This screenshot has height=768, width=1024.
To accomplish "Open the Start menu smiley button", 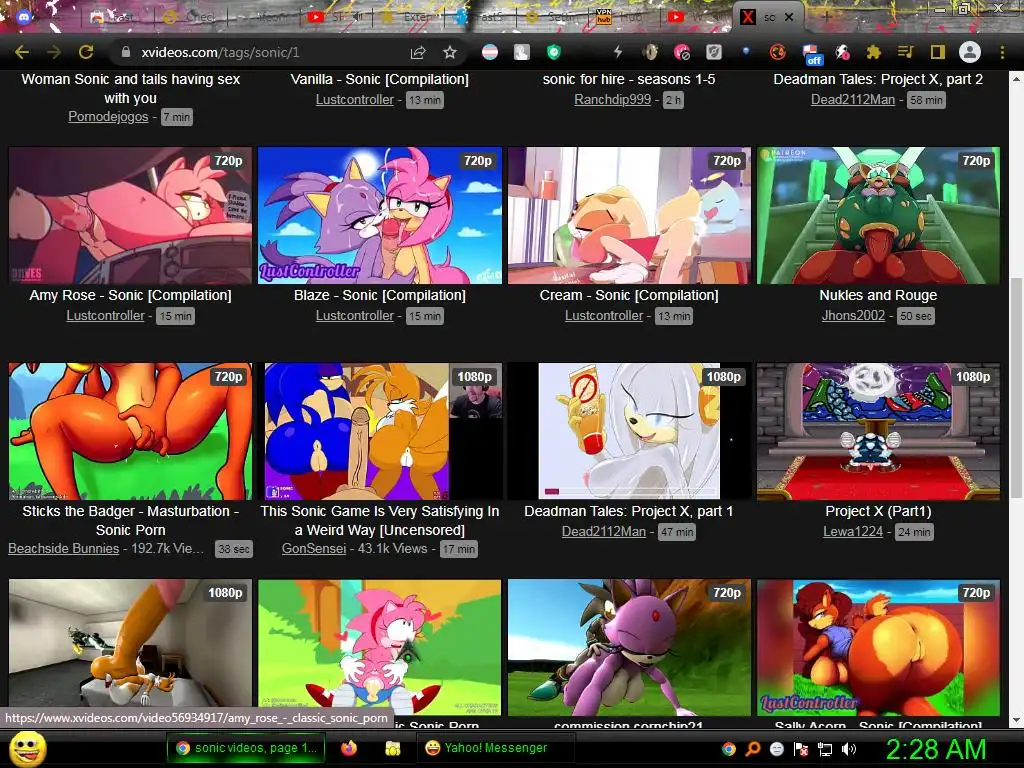I will click(28, 748).
